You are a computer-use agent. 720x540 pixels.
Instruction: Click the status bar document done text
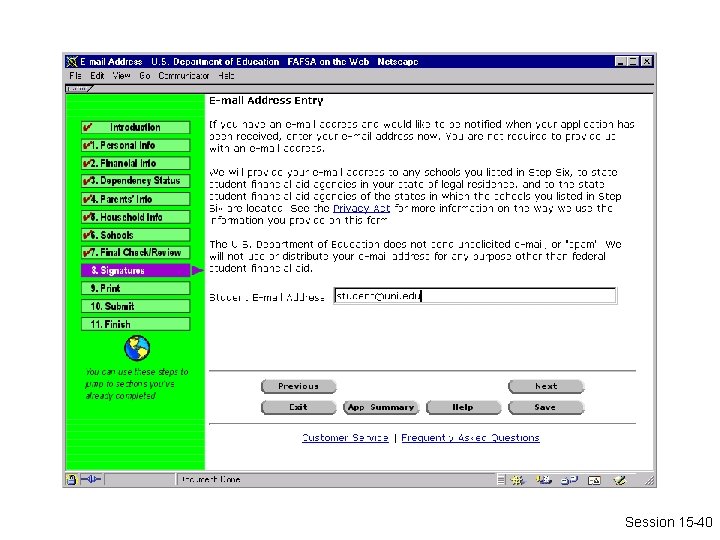click(211, 480)
